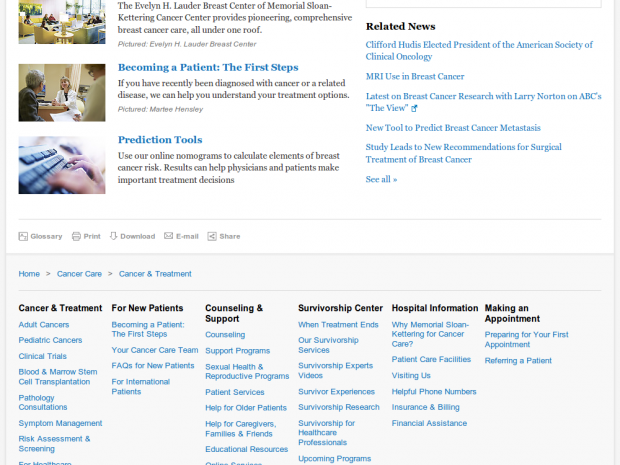
Task: Open Clinical Trials footer link
Action: coord(43,356)
